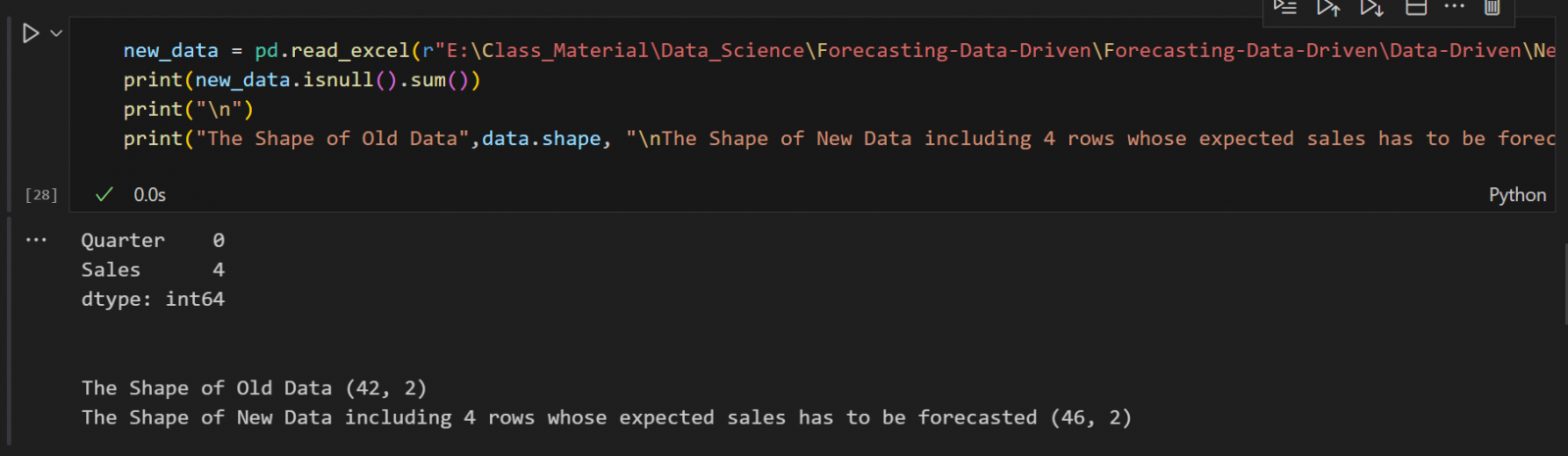Image resolution: width=1568 pixels, height=456 pixels.
Task: Click the print("\n") code line
Action: [x=188, y=110]
